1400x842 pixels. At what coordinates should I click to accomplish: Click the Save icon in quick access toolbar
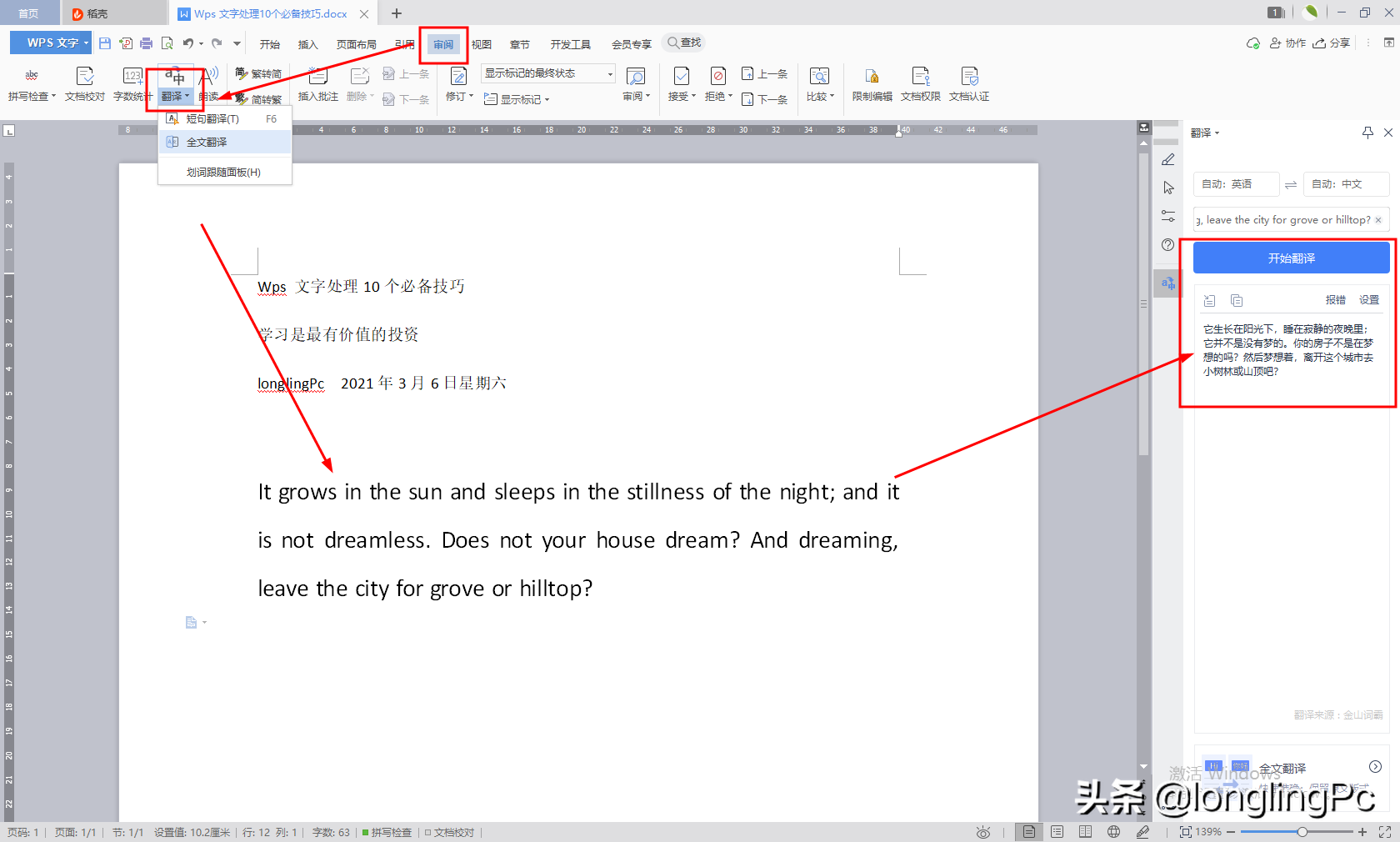[x=105, y=43]
